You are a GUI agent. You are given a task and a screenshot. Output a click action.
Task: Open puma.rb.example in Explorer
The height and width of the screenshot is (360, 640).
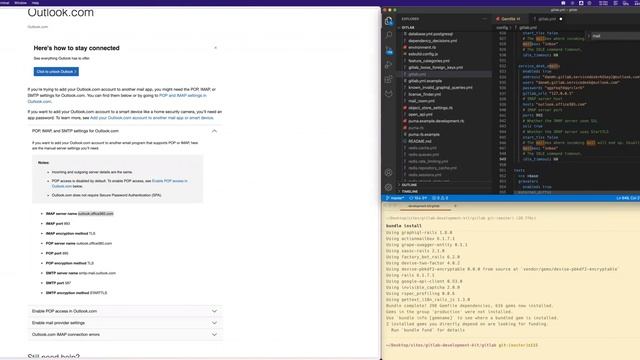point(424,134)
